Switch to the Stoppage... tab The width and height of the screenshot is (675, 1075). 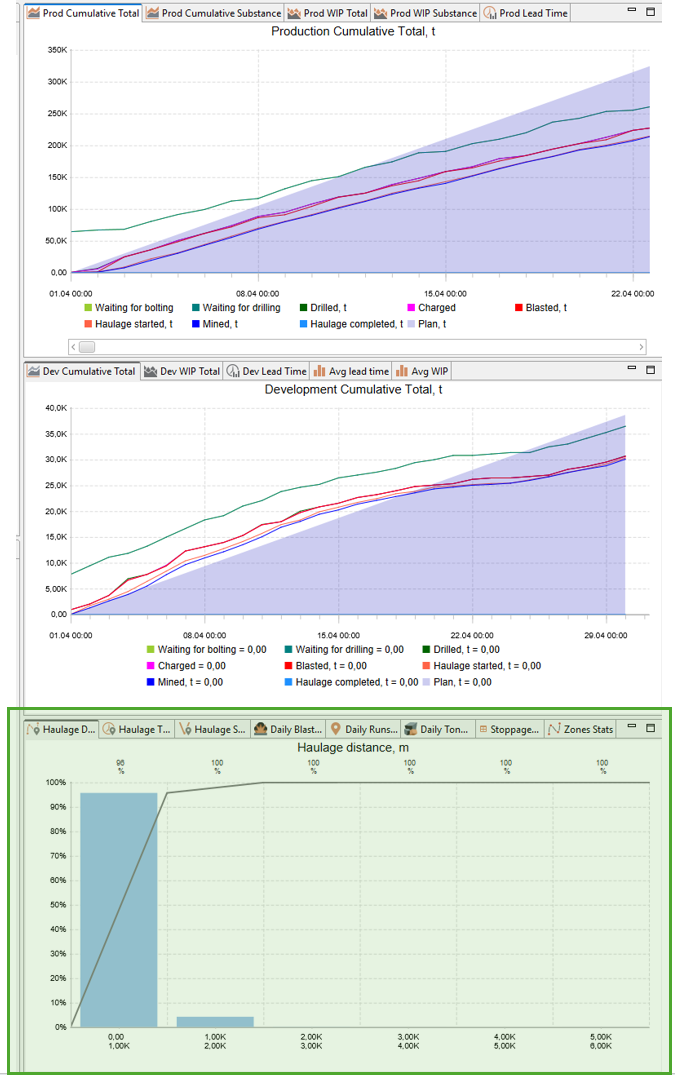pos(508,729)
